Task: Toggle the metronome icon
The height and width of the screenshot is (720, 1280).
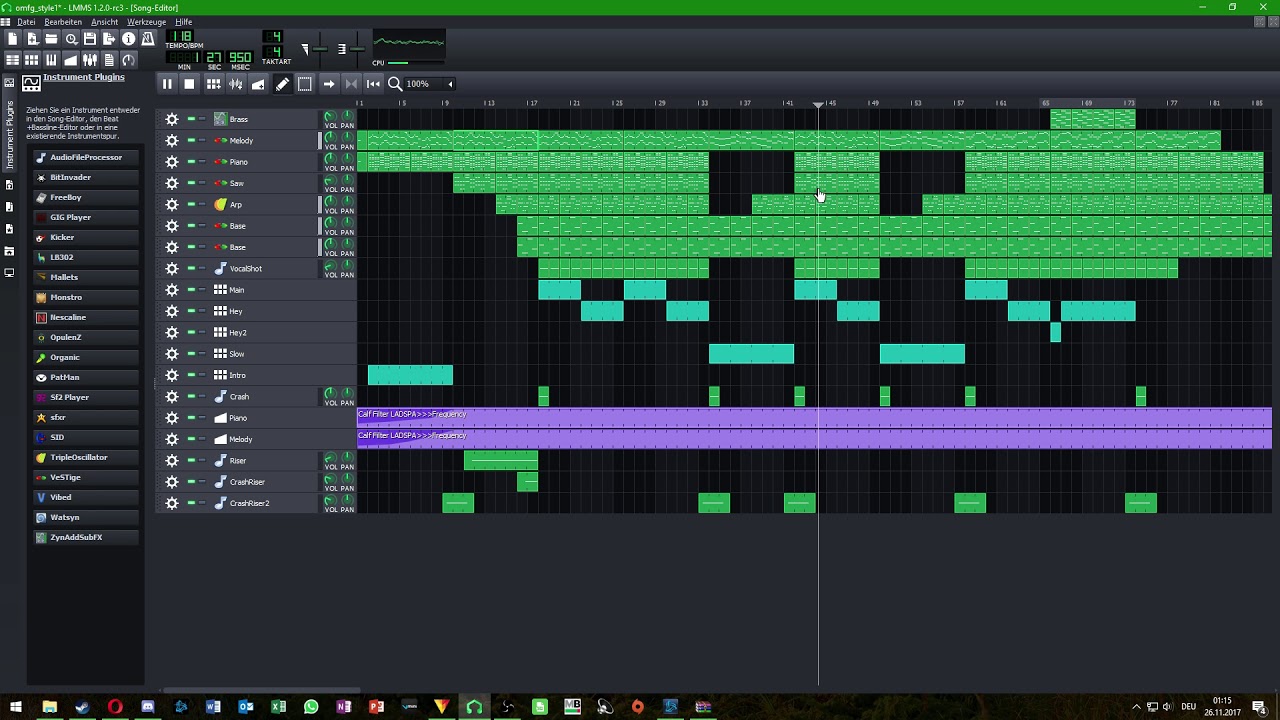Action: tap(148, 39)
